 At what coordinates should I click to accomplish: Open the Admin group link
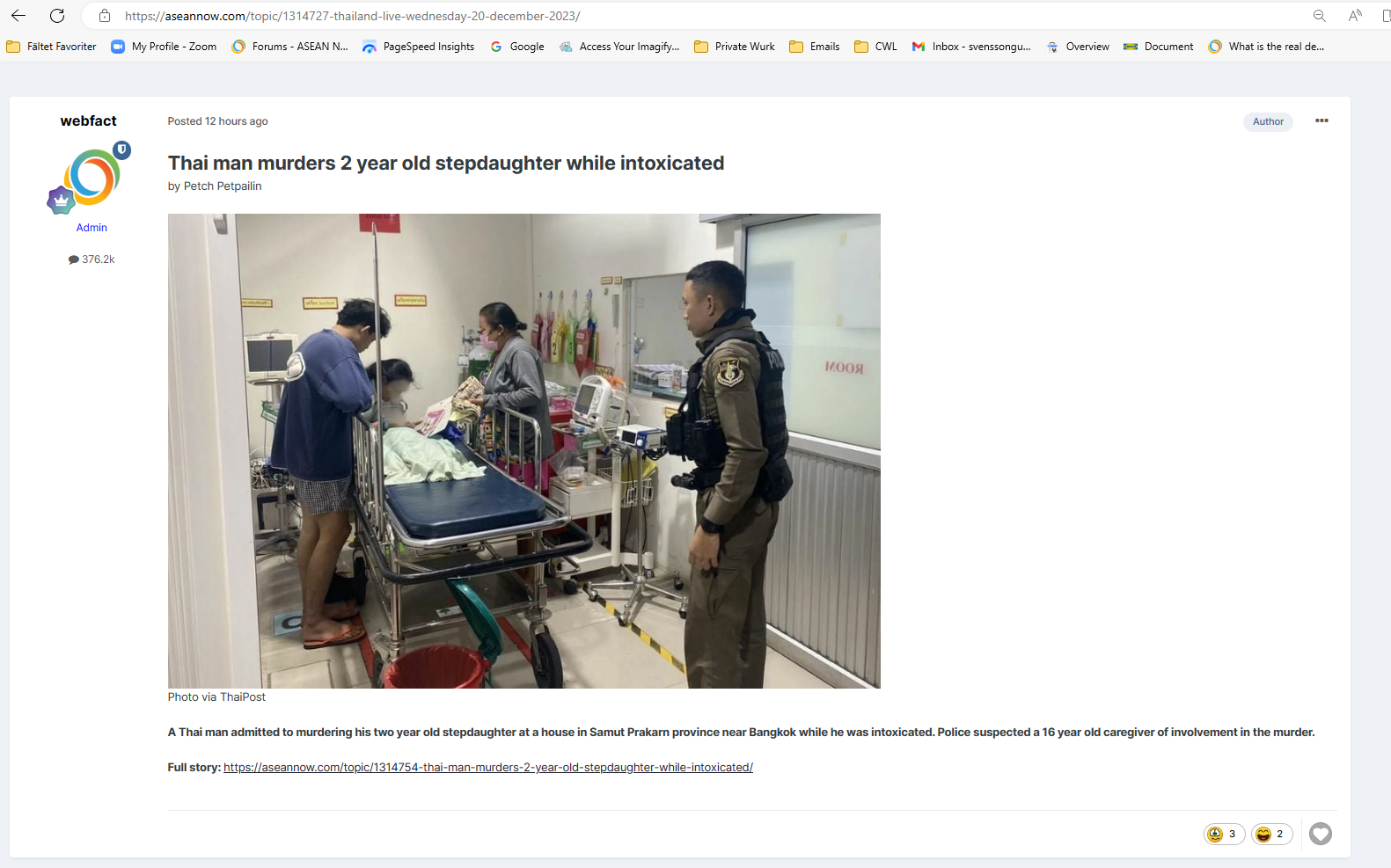[x=92, y=228]
